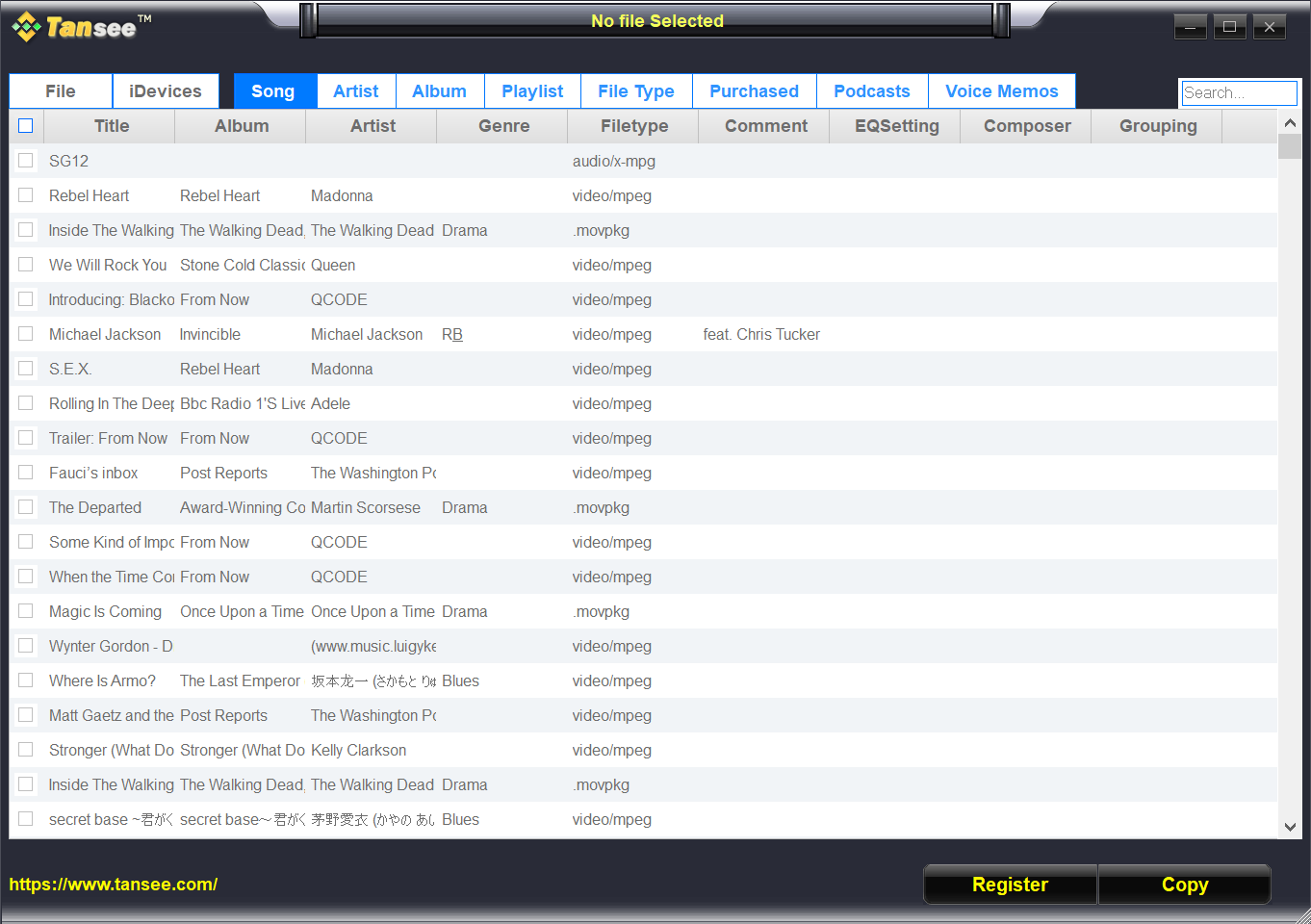Image resolution: width=1311 pixels, height=924 pixels.
Task: Check the box for Rebel Heart song
Action: [26, 195]
